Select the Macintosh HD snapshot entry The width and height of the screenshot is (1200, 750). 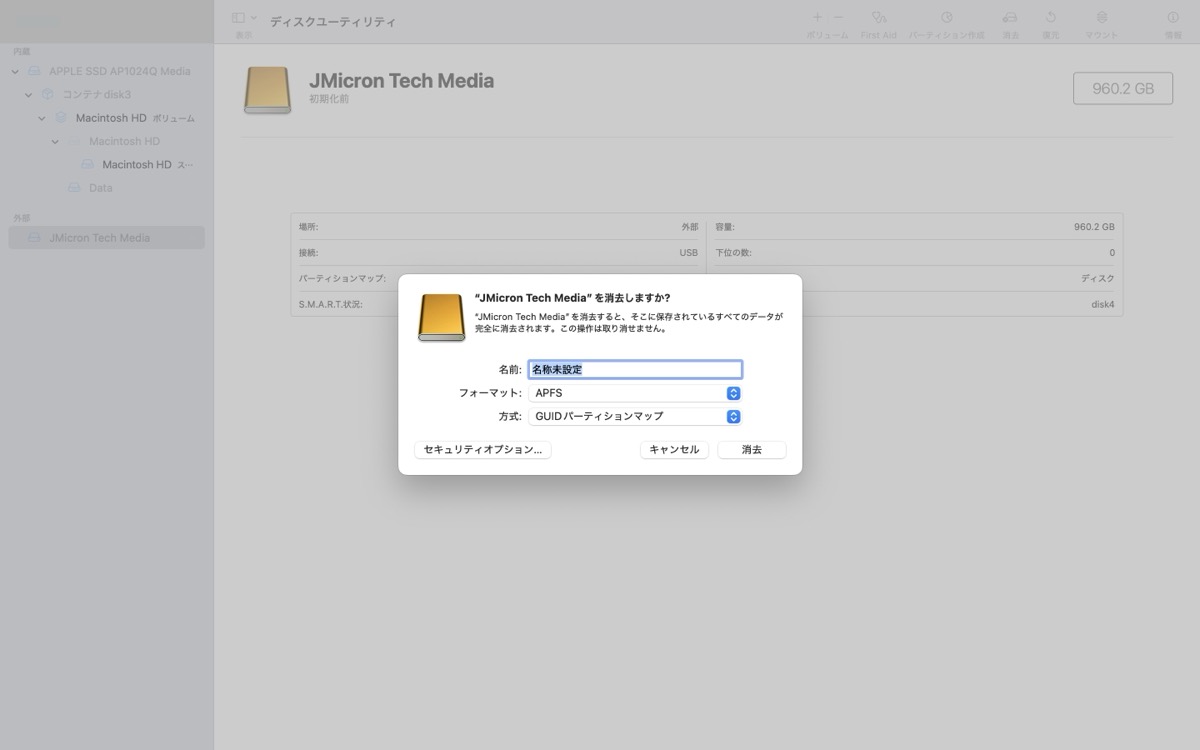[148, 164]
